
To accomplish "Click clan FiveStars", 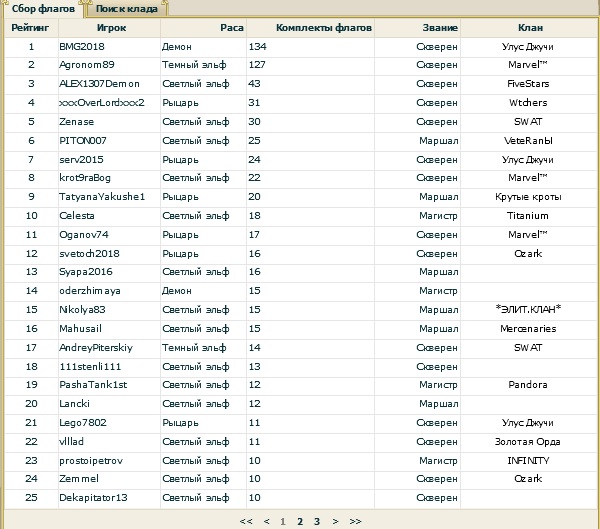I will [528, 84].
